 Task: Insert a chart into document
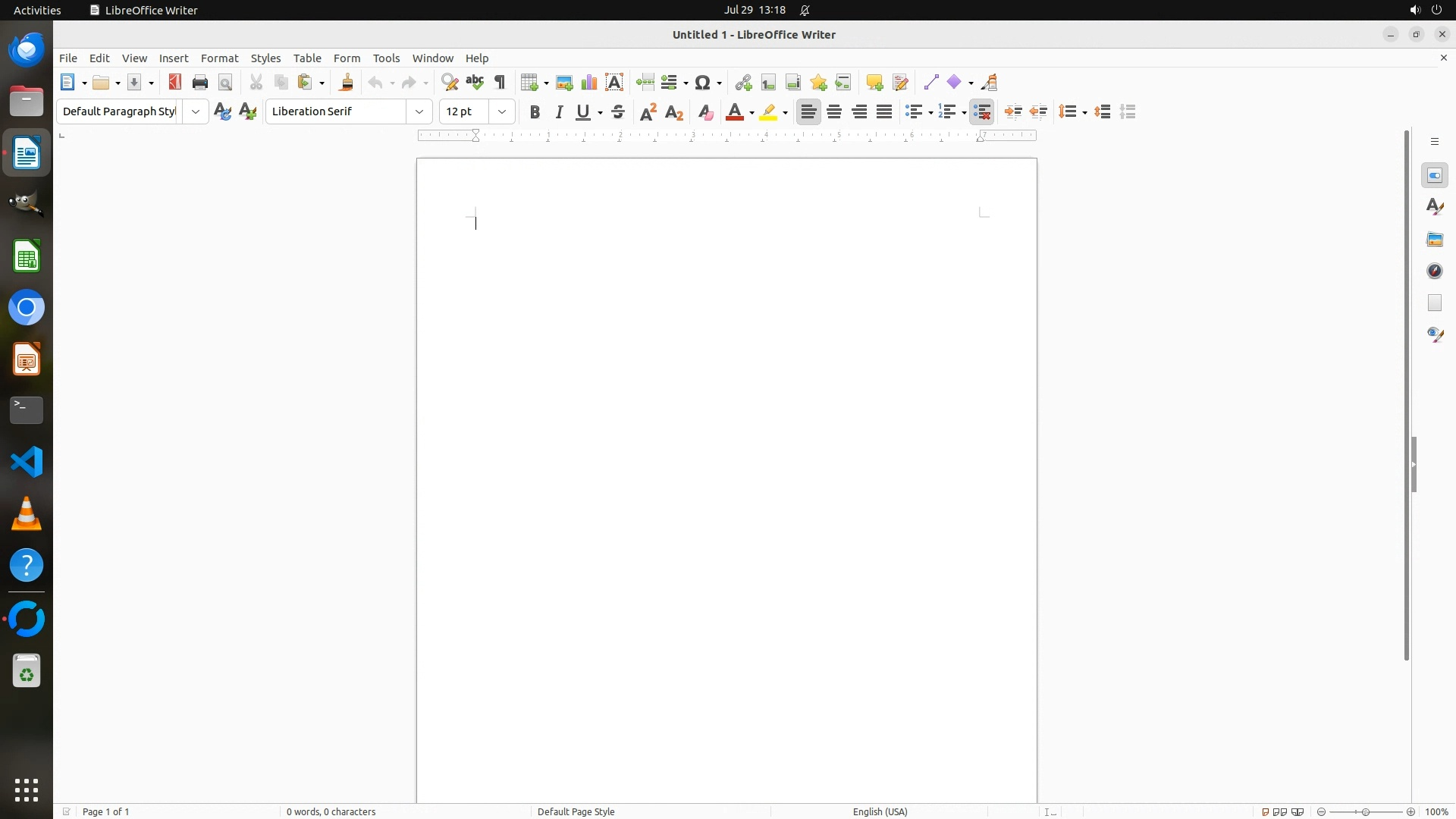[589, 83]
